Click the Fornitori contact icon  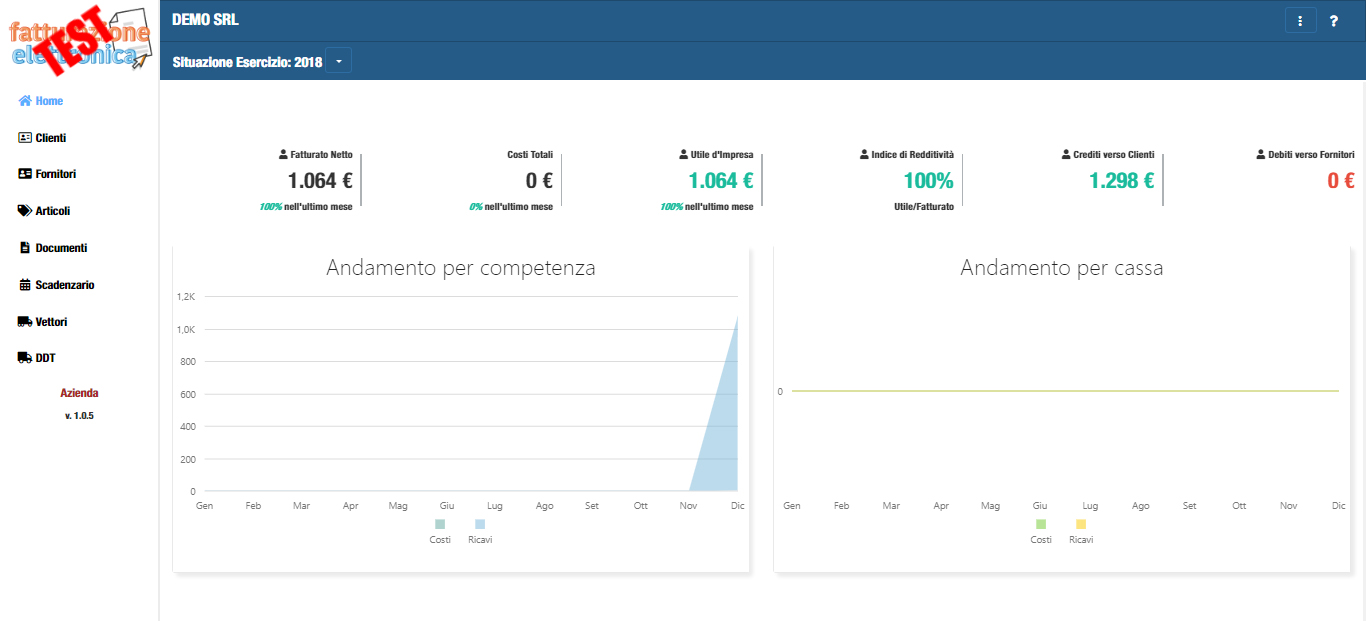click(25, 174)
